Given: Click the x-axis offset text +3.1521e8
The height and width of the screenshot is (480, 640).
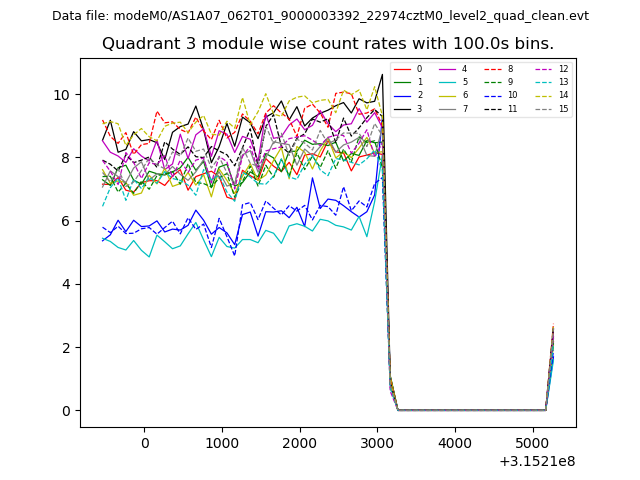Looking at the screenshot, I should [x=535, y=462].
